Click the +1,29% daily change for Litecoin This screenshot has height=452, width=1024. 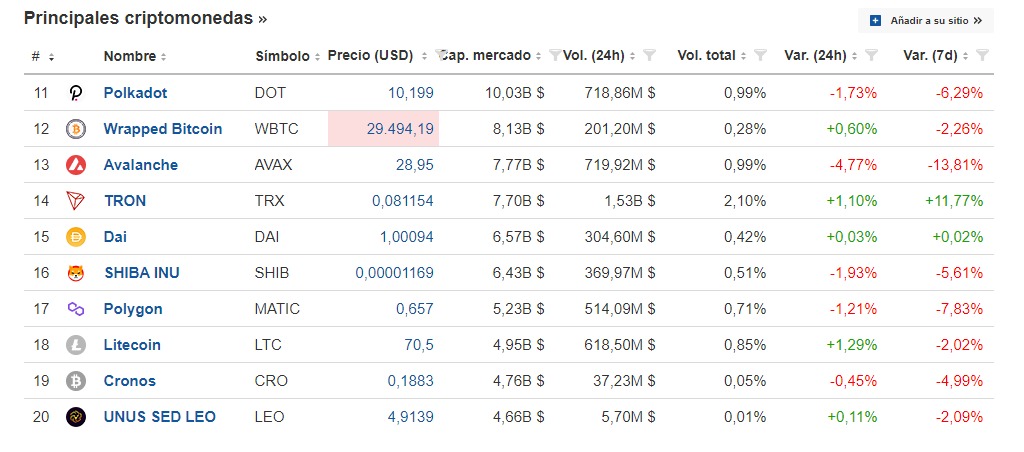pyautogui.click(x=852, y=344)
